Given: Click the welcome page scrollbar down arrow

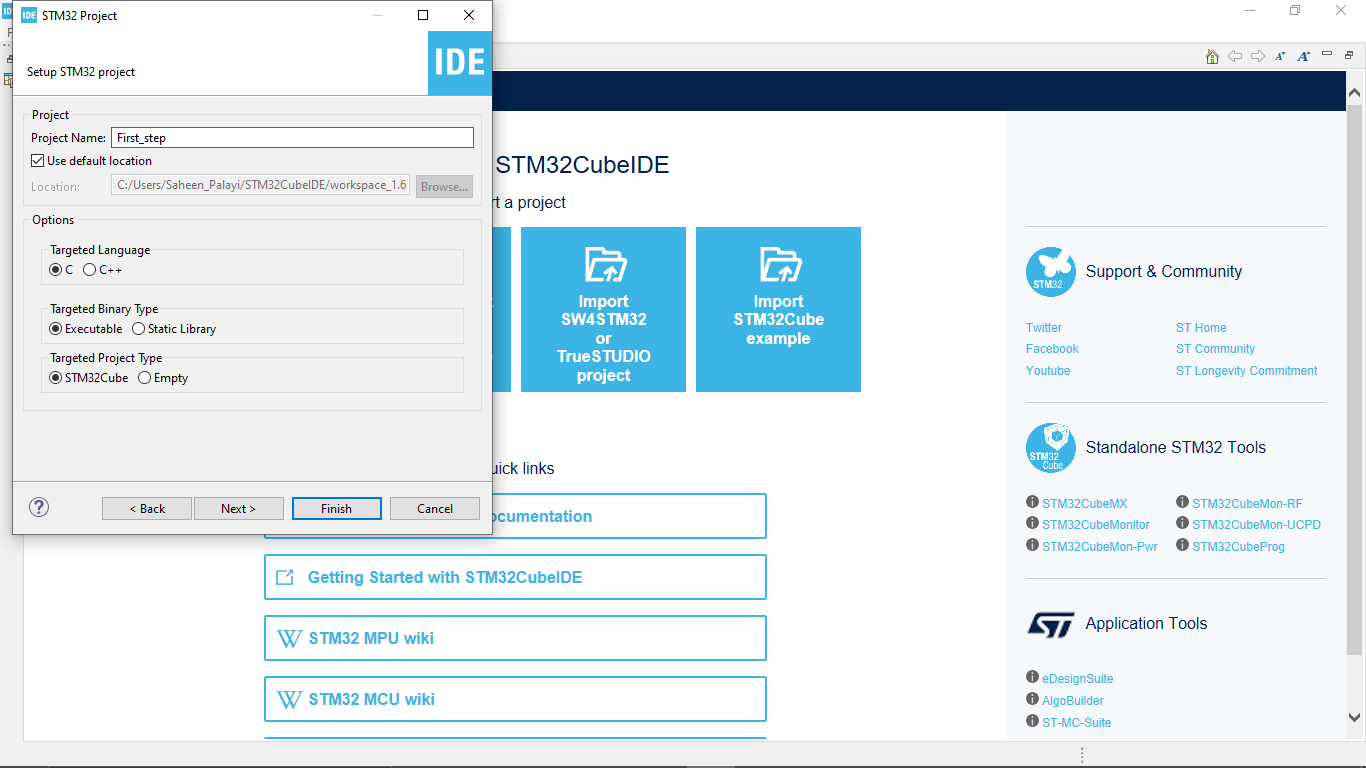Looking at the screenshot, I should pyautogui.click(x=1354, y=717).
